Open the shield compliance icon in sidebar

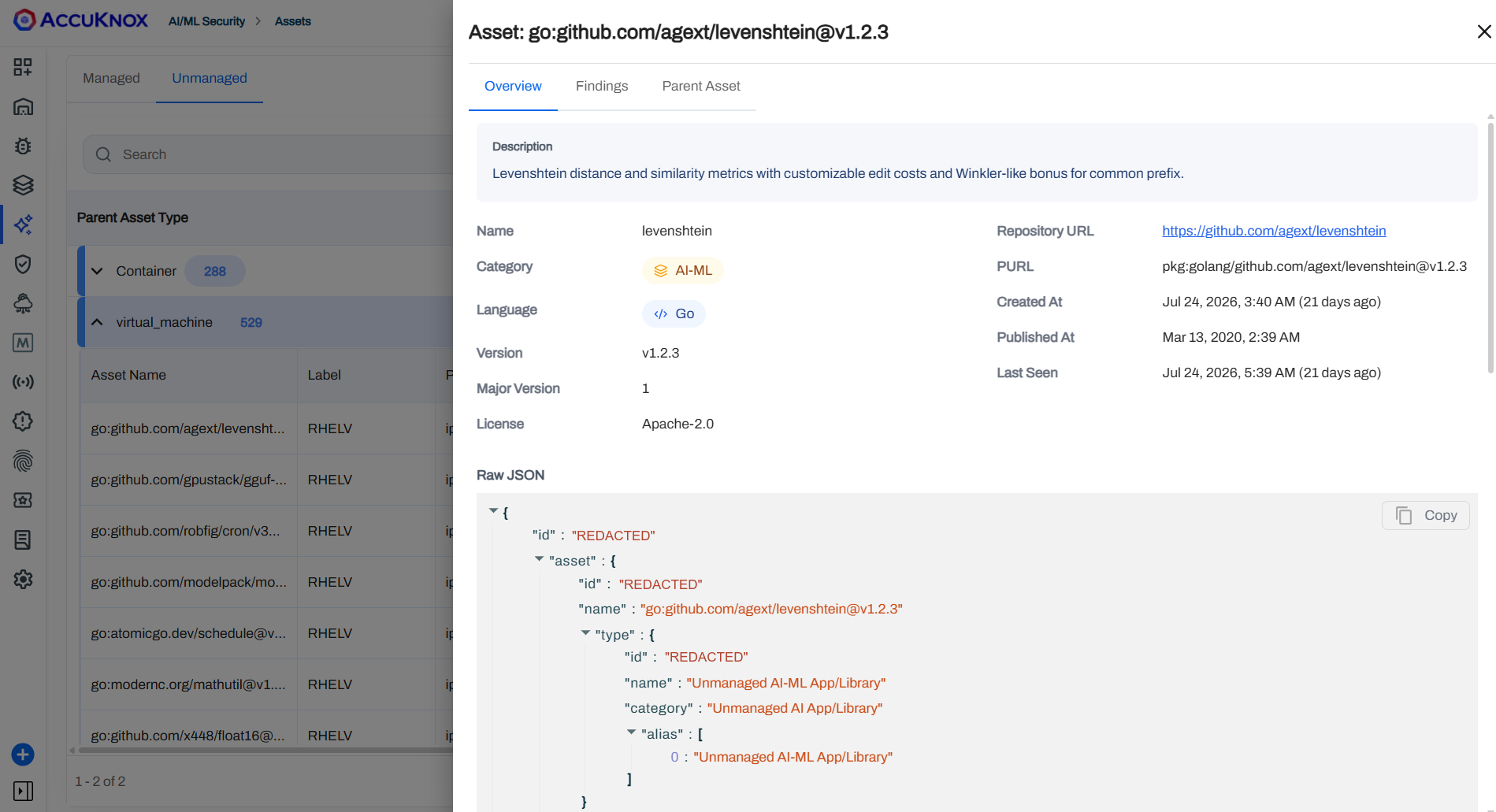pos(23,264)
